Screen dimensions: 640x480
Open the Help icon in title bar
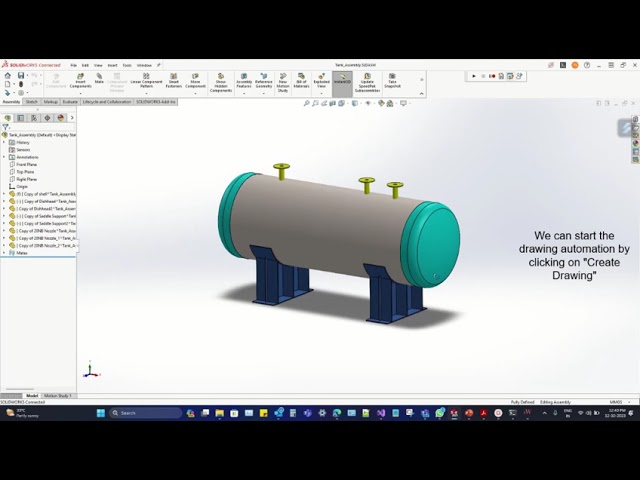coord(587,65)
